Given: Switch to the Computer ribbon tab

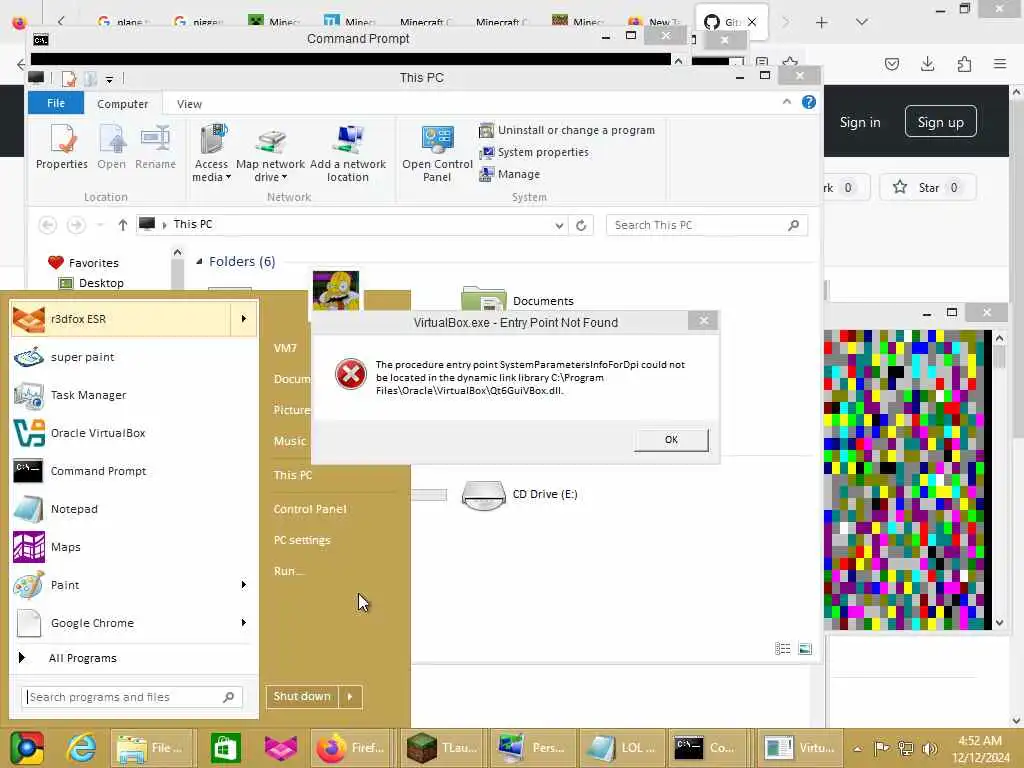Looking at the screenshot, I should coord(122,104).
